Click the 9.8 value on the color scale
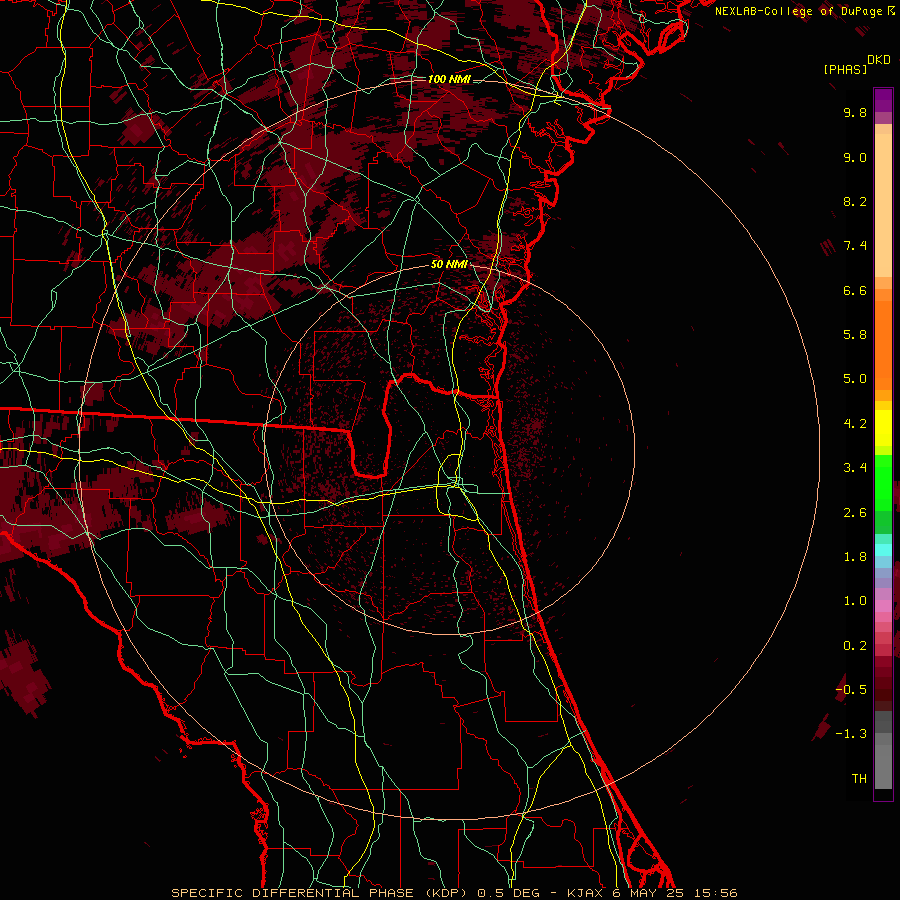This screenshot has width=900, height=900. pos(855,112)
